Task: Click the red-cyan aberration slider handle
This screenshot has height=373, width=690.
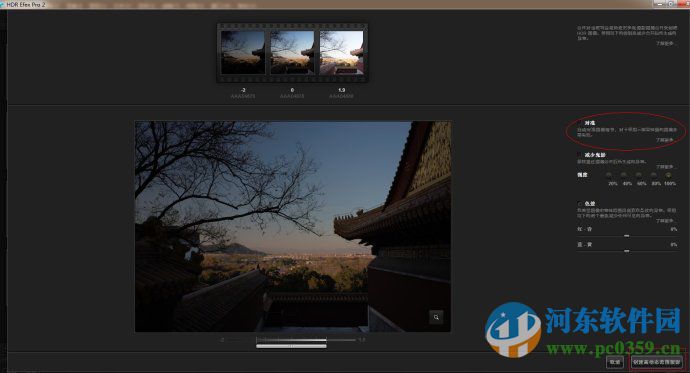Action: pyautogui.click(x=627, y=236)
